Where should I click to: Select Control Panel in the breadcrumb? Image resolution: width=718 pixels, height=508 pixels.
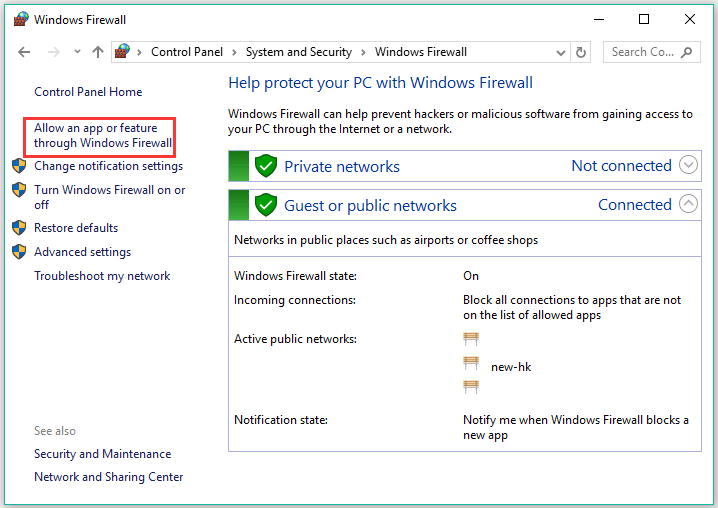tap(187, 52)
